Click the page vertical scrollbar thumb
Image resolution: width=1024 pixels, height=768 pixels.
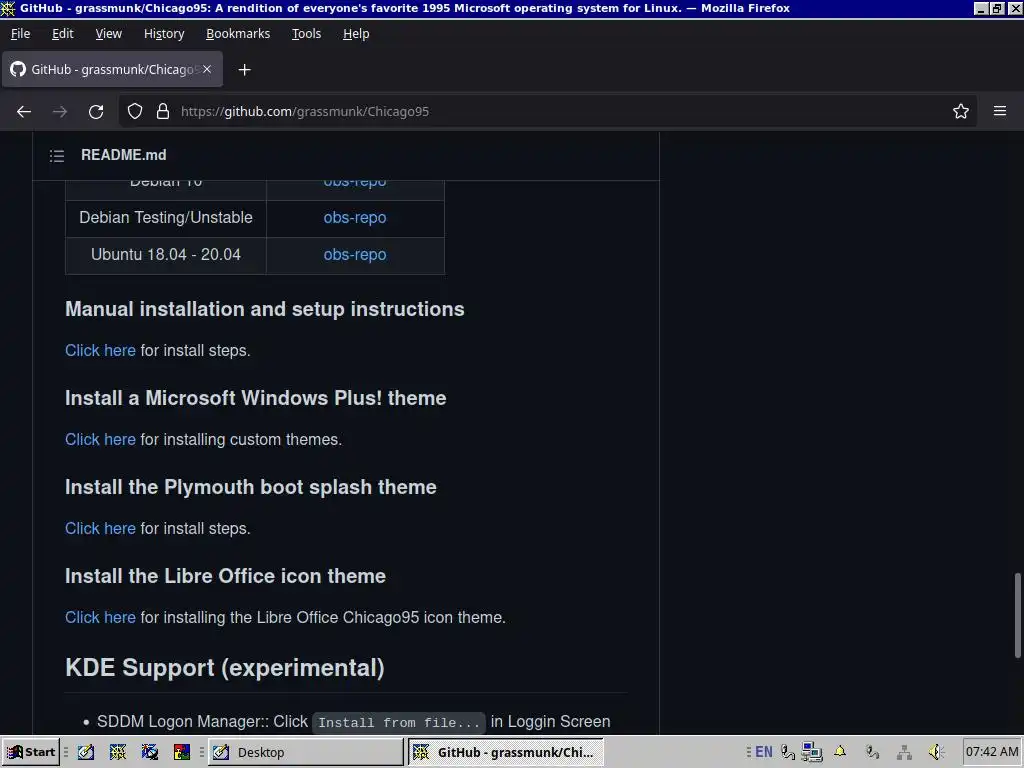pos(1017,615)
